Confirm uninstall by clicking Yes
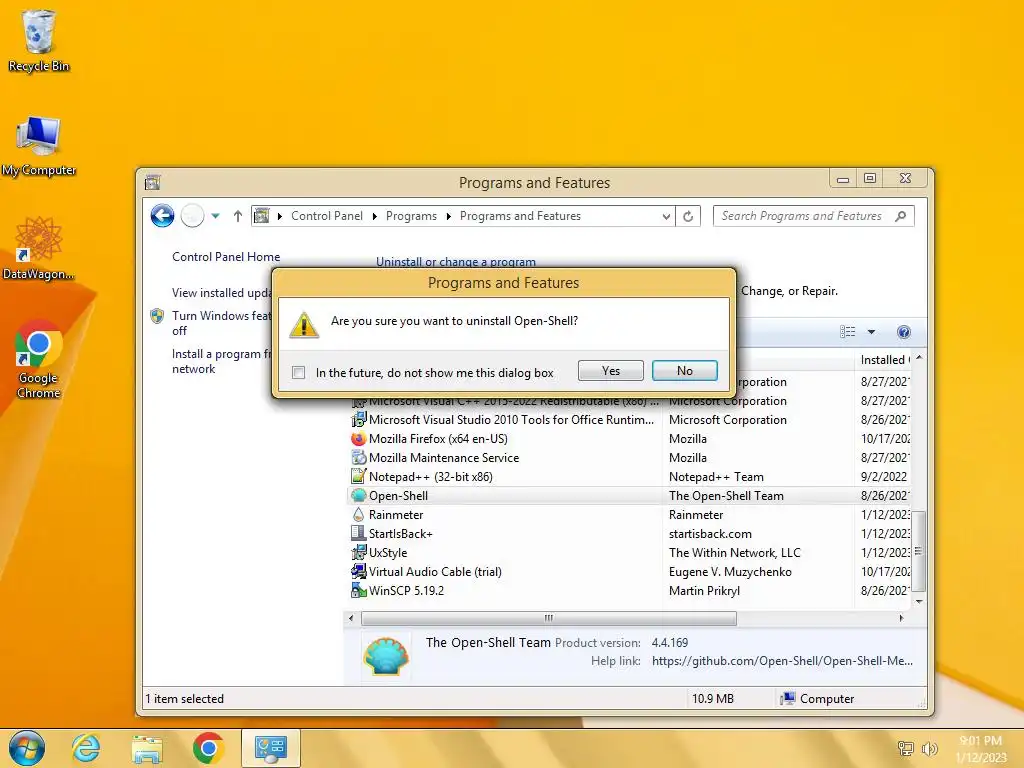This screenshot has height=768, width=1024. tap(611, 370)
